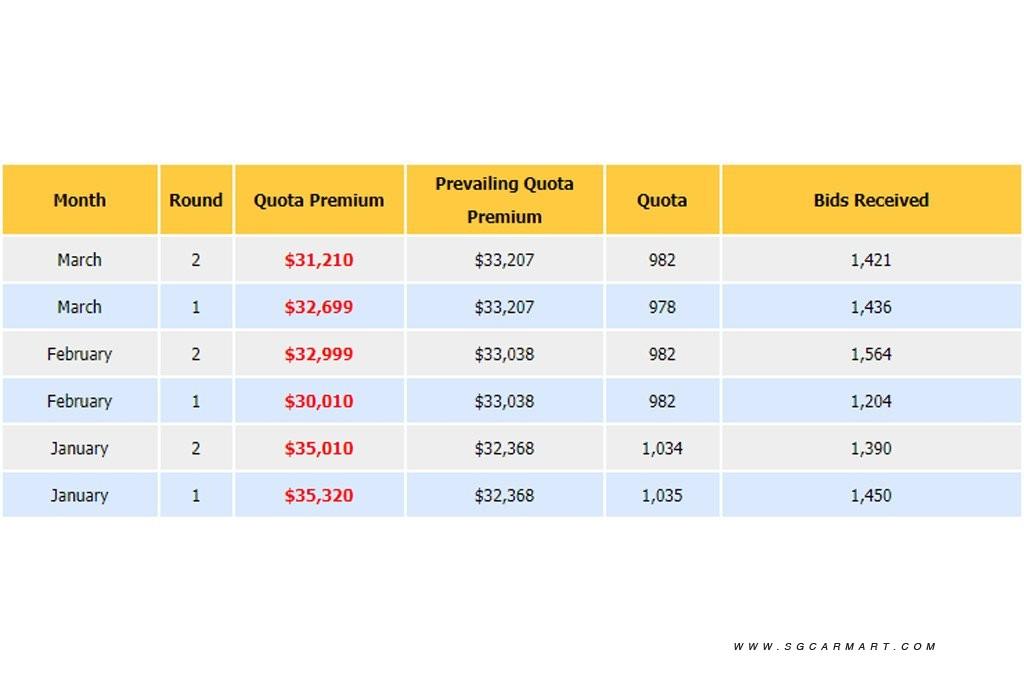Click the Quota Premium column header

pos(319,200)
